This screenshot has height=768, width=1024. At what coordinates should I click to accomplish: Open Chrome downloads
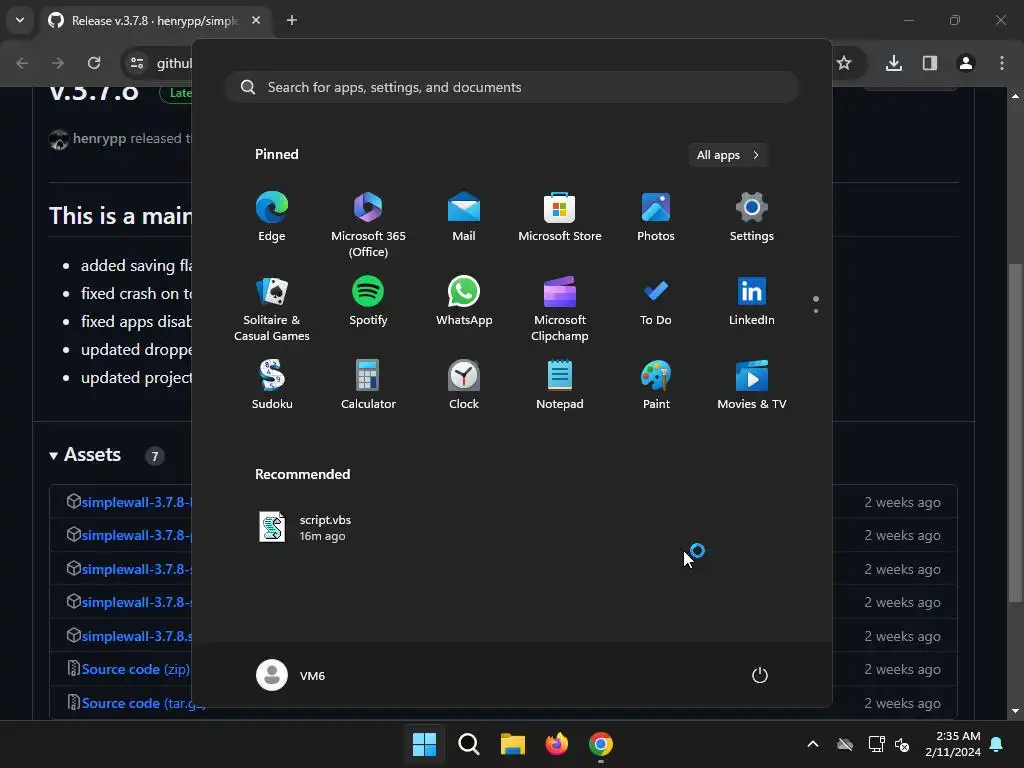pyautogui.click(x=893, y=63)
